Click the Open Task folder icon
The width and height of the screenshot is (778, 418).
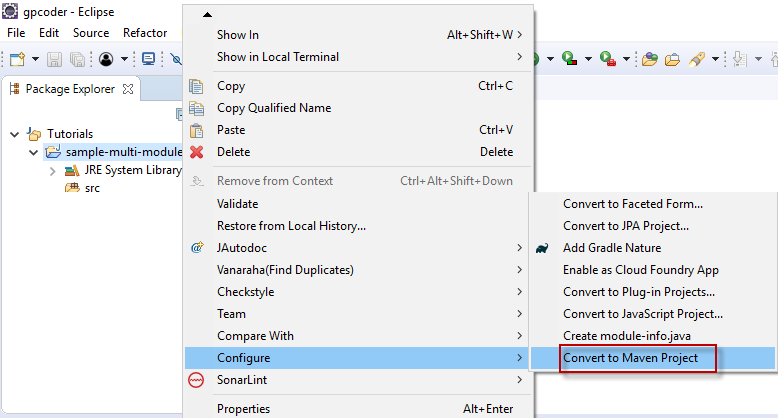[x=672, y=59]
